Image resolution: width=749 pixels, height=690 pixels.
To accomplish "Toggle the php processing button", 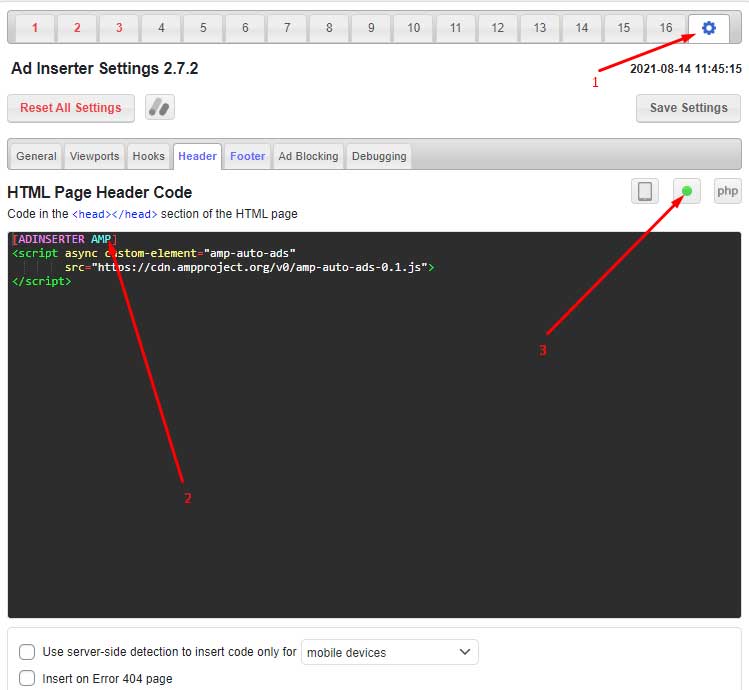I will [728, 191].
